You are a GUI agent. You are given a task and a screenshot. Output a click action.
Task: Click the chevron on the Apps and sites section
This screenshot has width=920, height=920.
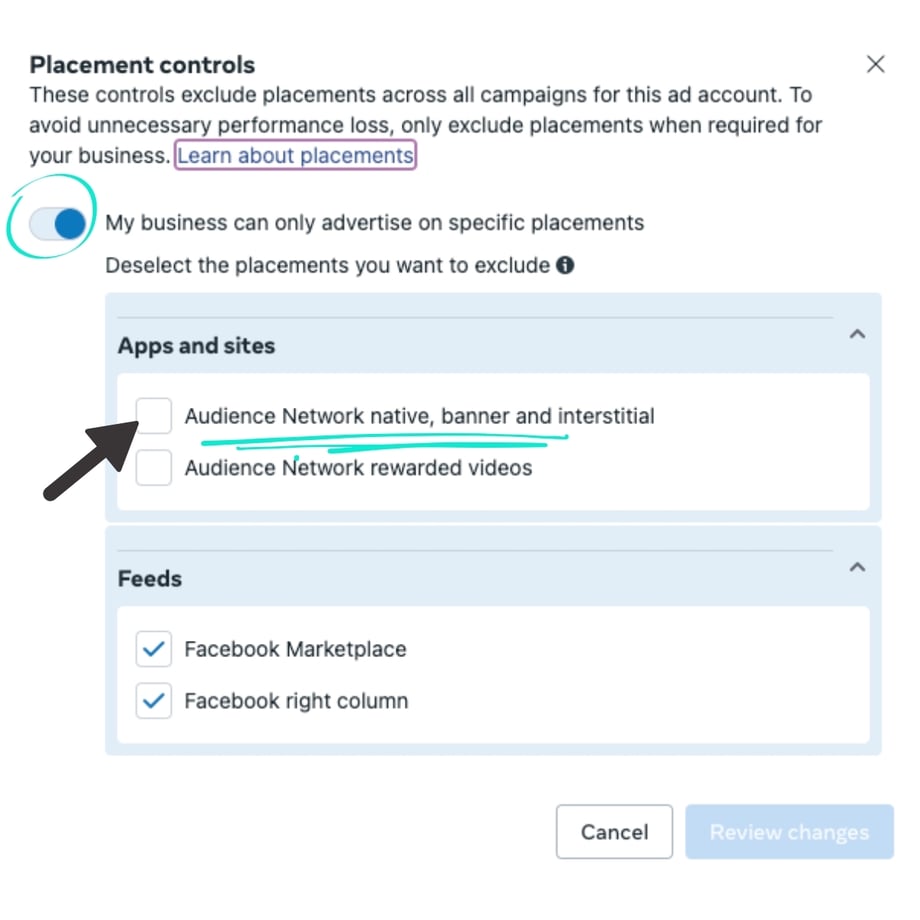(857, 335)
